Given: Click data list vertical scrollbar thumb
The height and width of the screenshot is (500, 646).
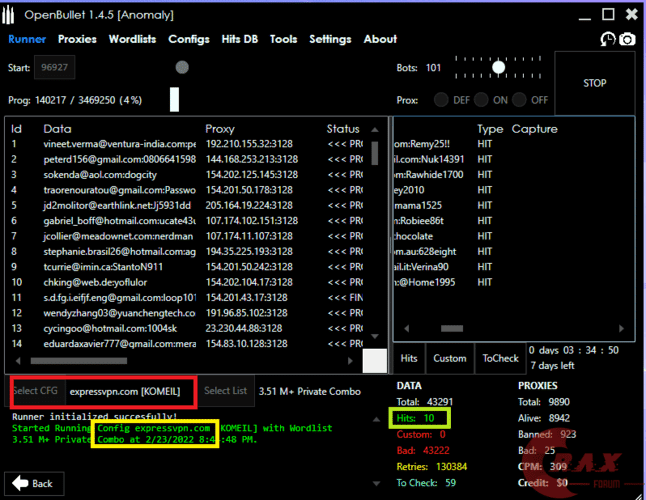Looking at the screenshot, I should click(374, 153).
